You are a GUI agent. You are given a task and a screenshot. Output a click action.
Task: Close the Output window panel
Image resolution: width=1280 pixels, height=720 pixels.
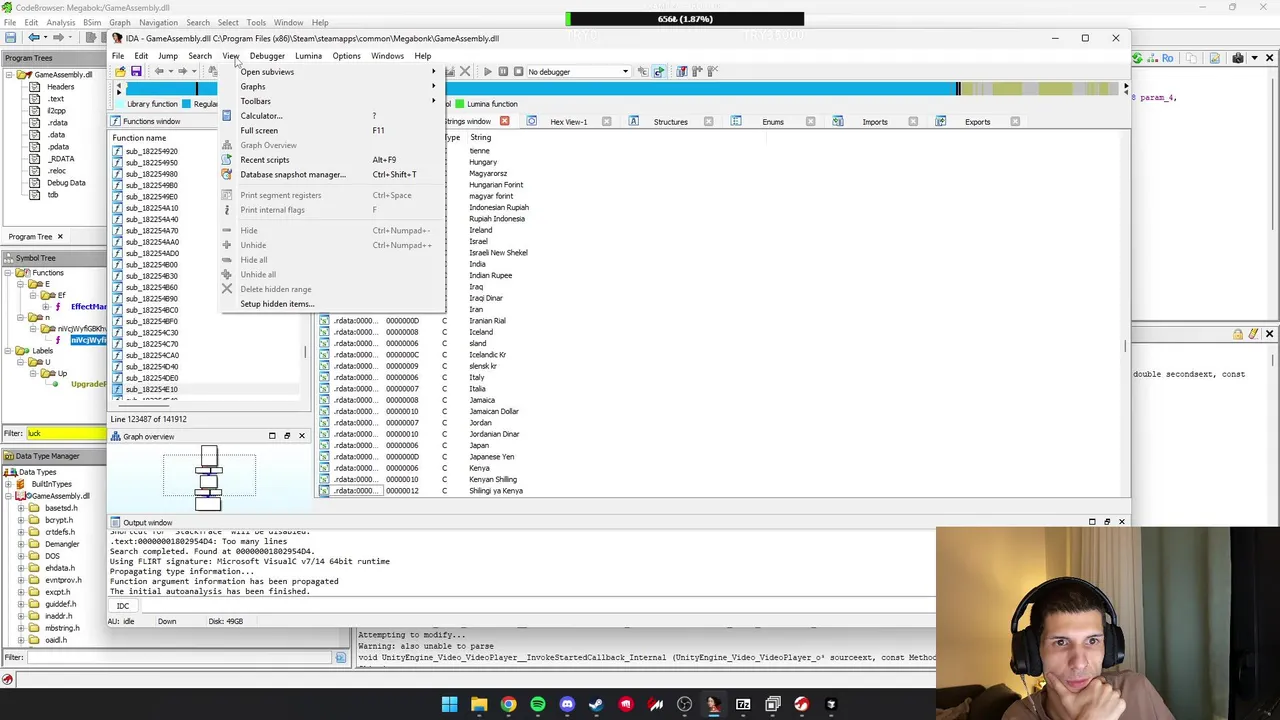(1121, 522)
